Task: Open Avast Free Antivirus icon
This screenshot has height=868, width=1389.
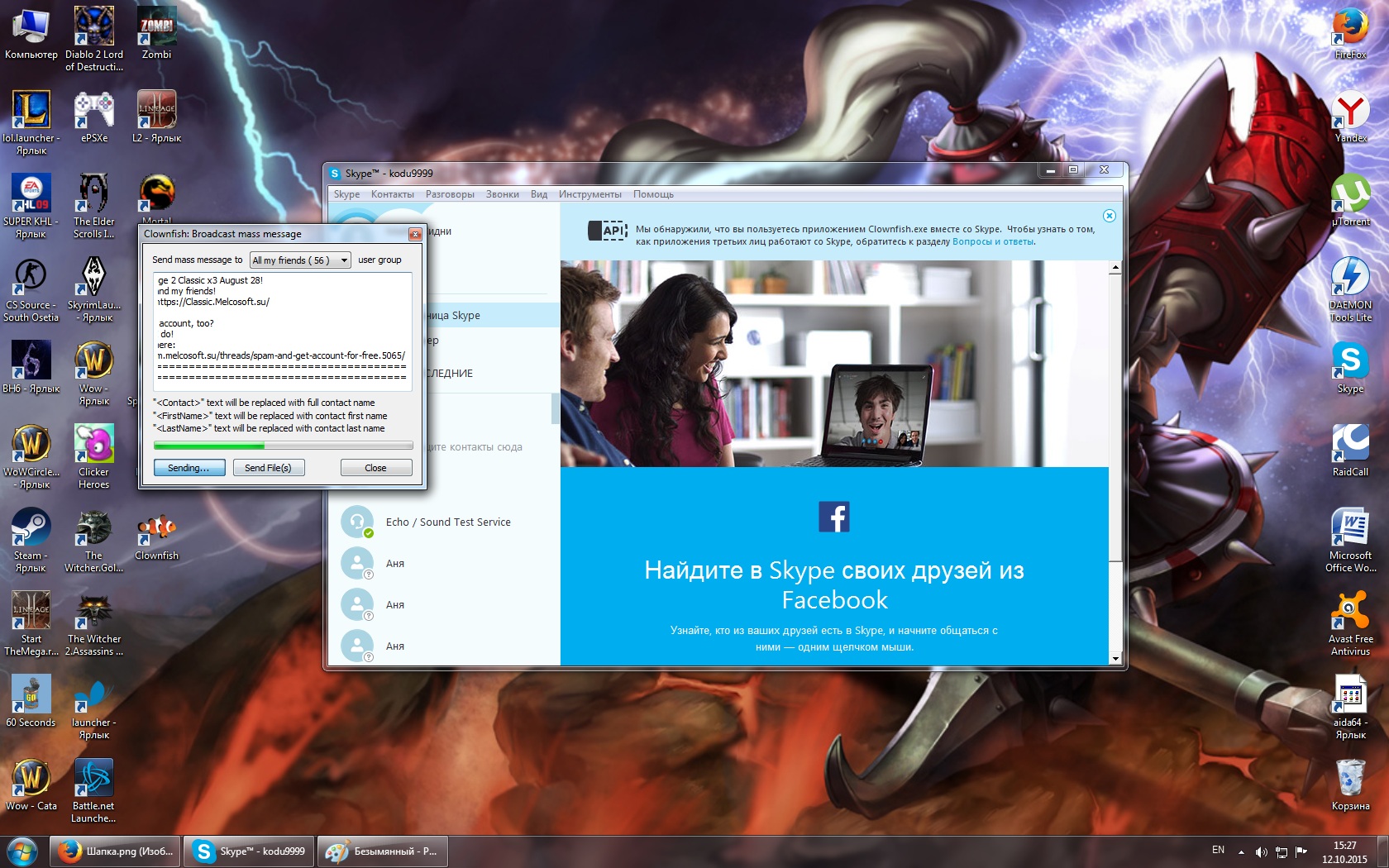Action: tap(1350, 622)
